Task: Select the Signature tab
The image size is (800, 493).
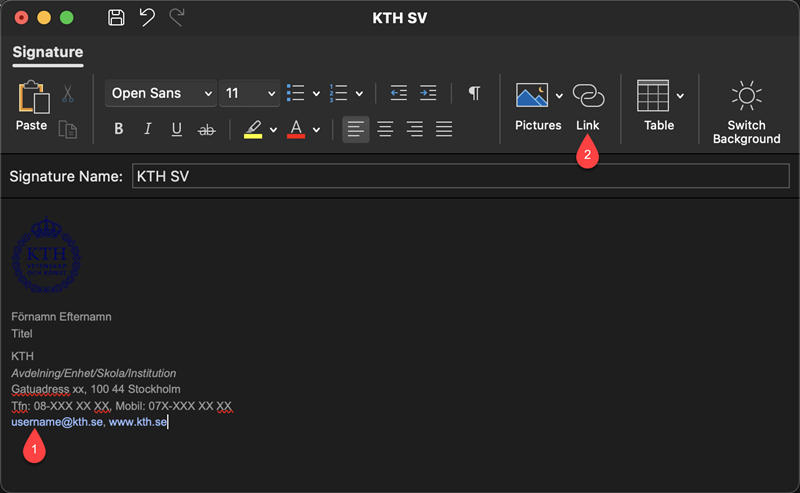Action: (47, 52)
